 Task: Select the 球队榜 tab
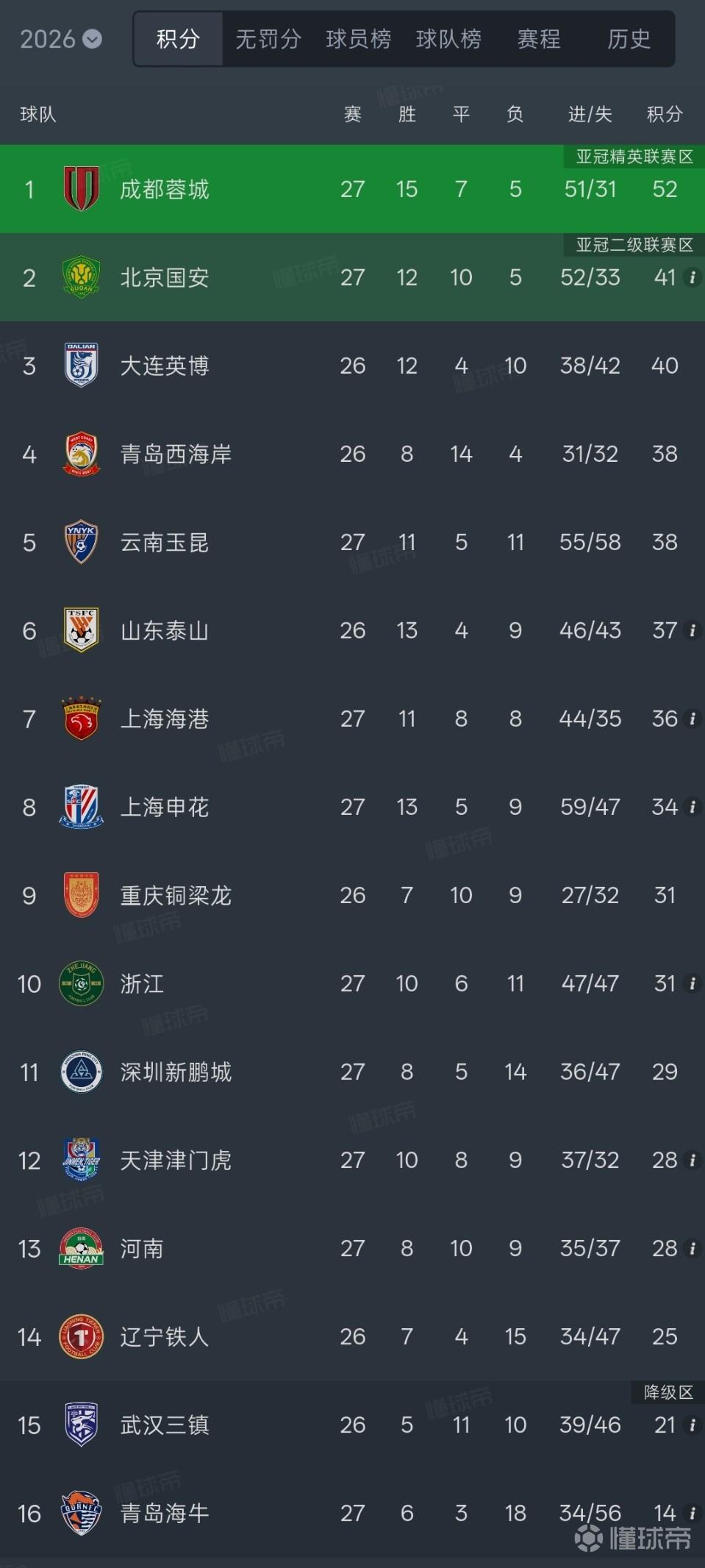[448, 39]
